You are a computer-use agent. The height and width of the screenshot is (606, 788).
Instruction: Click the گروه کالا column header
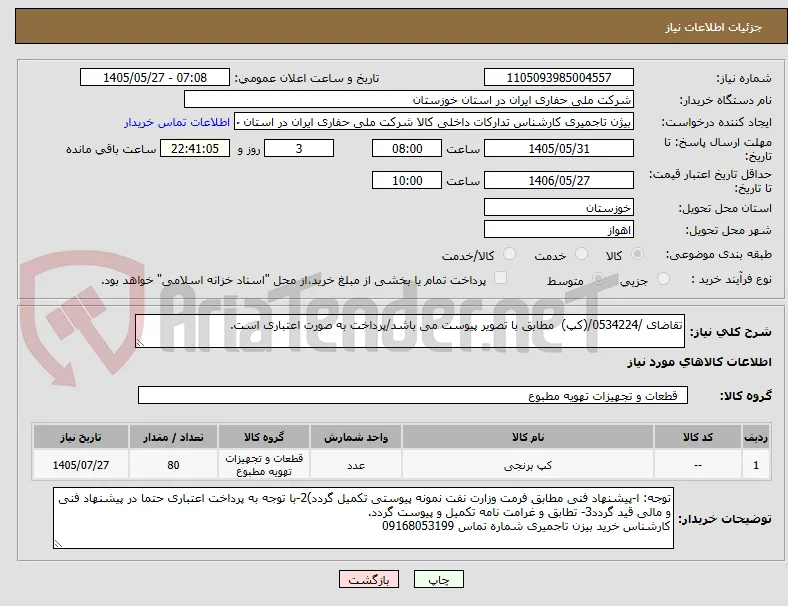tap(264, 437)
